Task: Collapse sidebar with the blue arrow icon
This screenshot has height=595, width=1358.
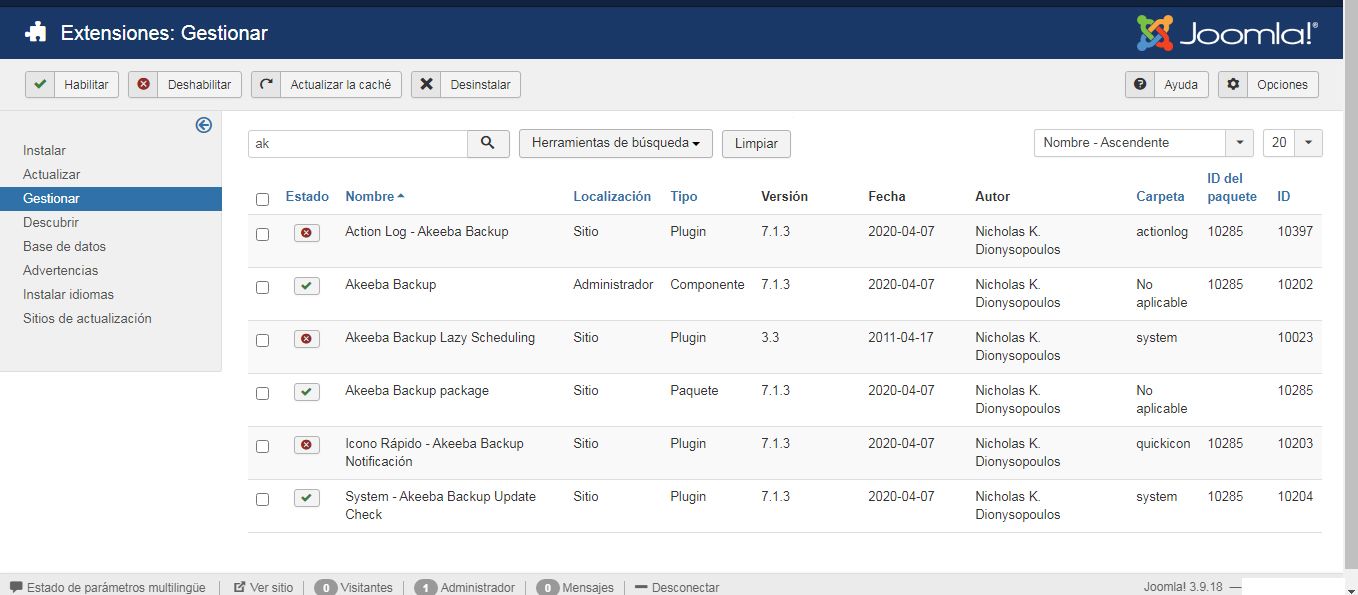Action: [x=204, y=125]
